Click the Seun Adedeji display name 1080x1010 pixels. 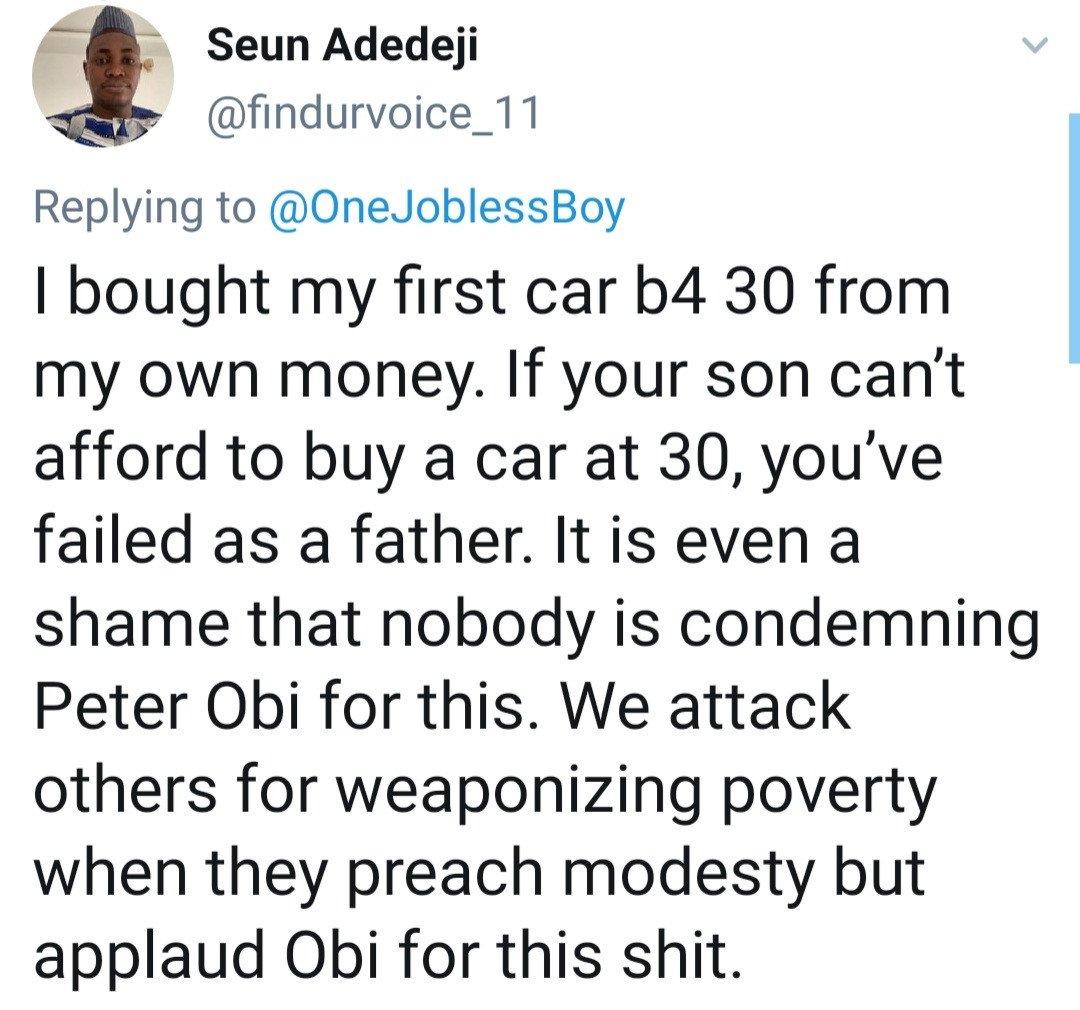342,45
